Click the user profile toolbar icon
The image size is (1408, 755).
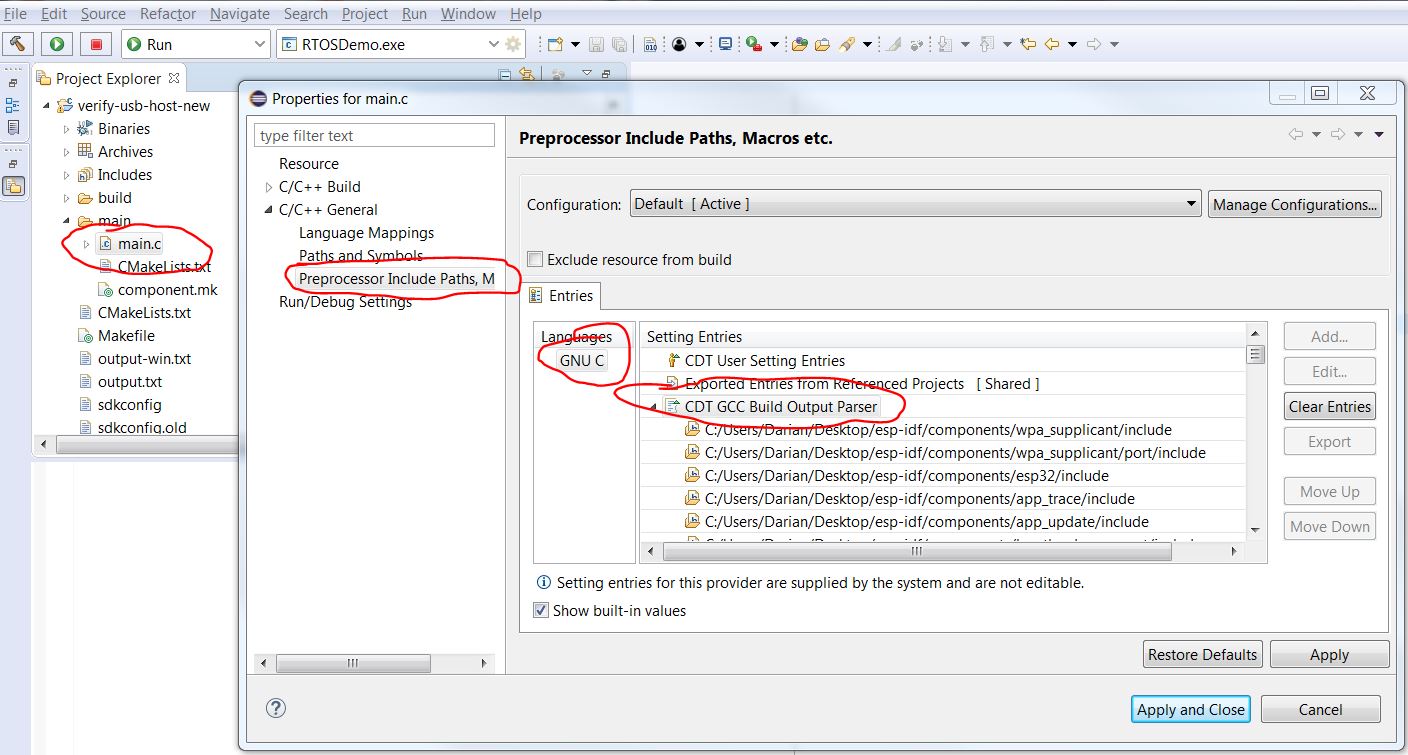[x=680, y=44]
